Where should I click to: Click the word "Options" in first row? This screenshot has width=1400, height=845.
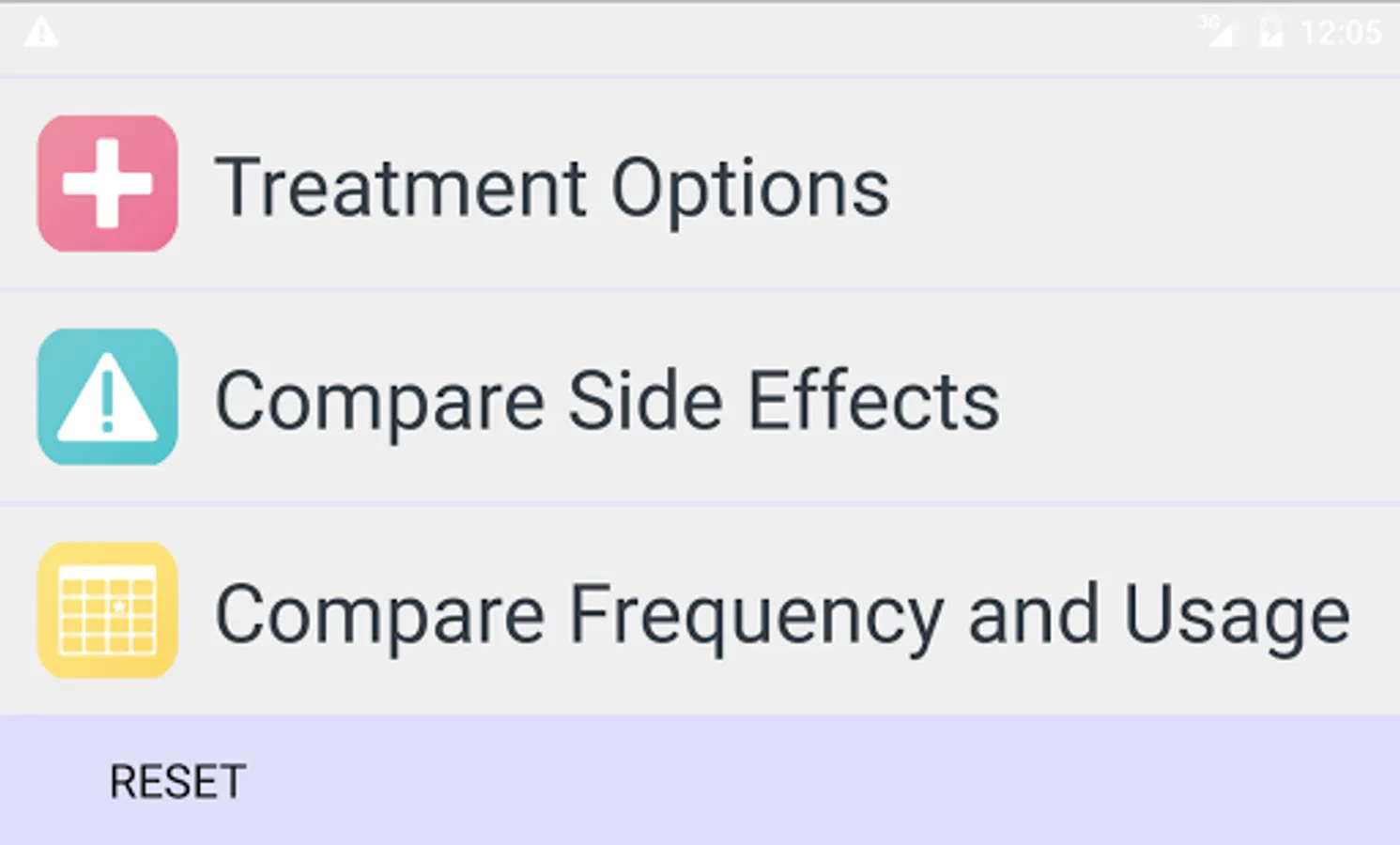click(x=749, y=190)
